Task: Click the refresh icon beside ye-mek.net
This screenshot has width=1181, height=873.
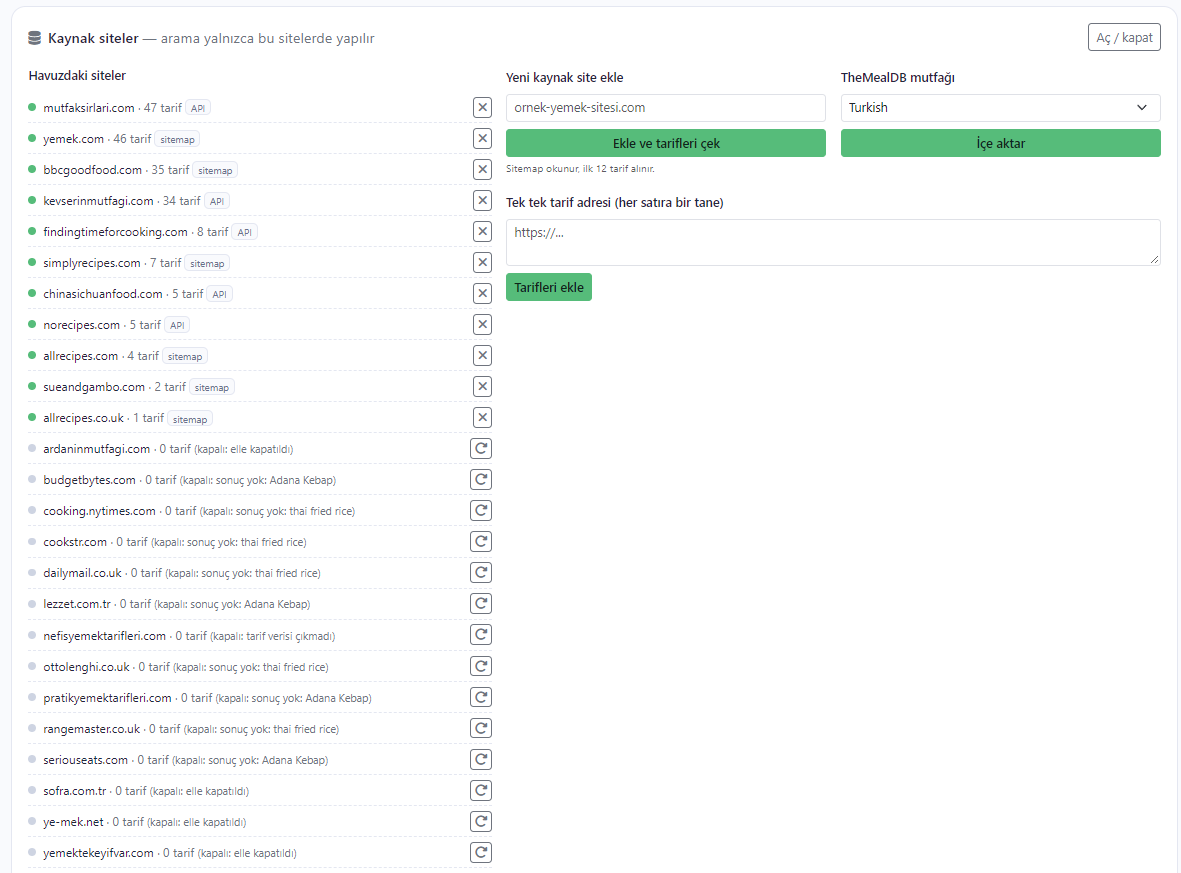Action: click(481, 821)
